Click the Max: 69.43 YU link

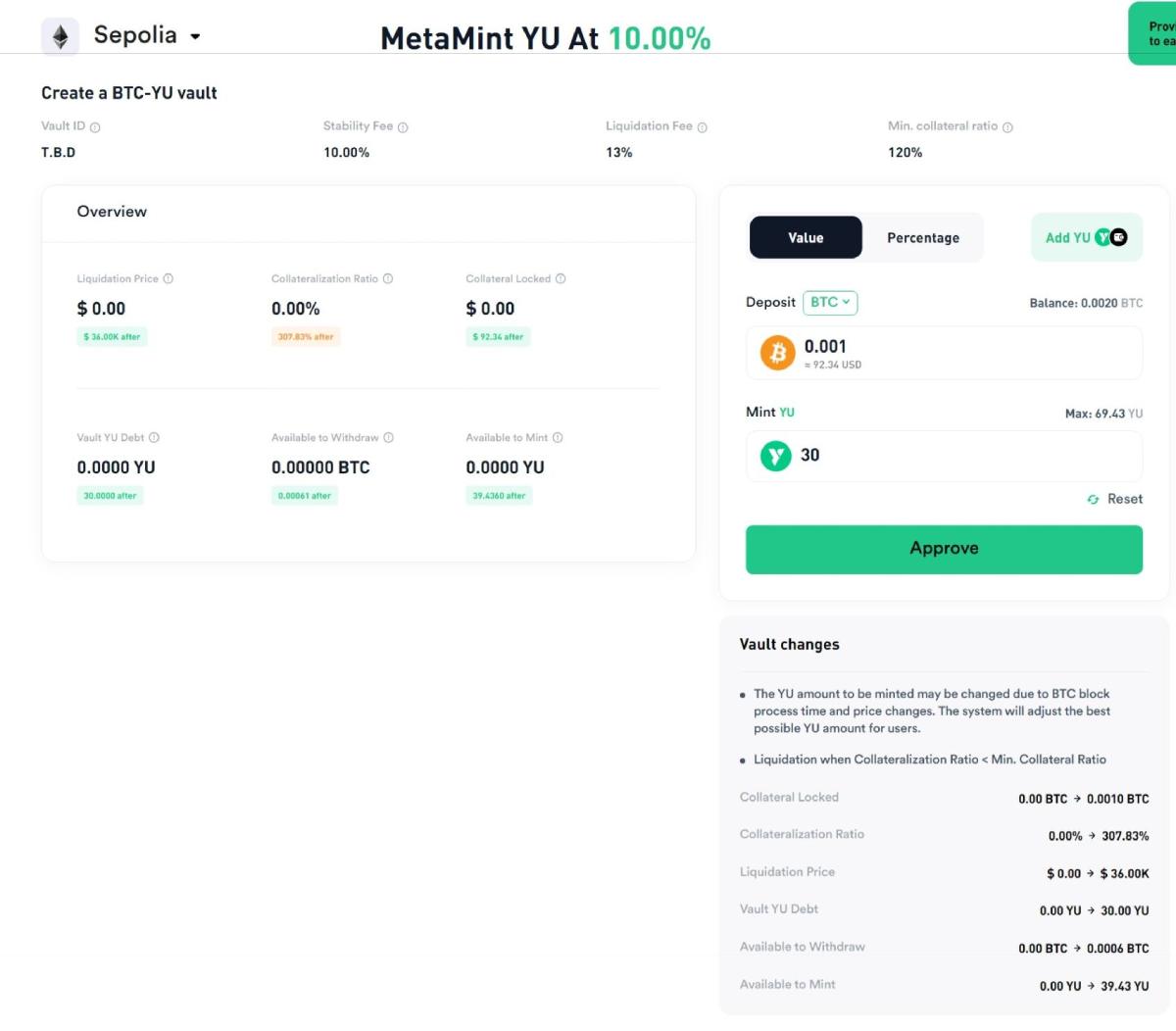1103,414
